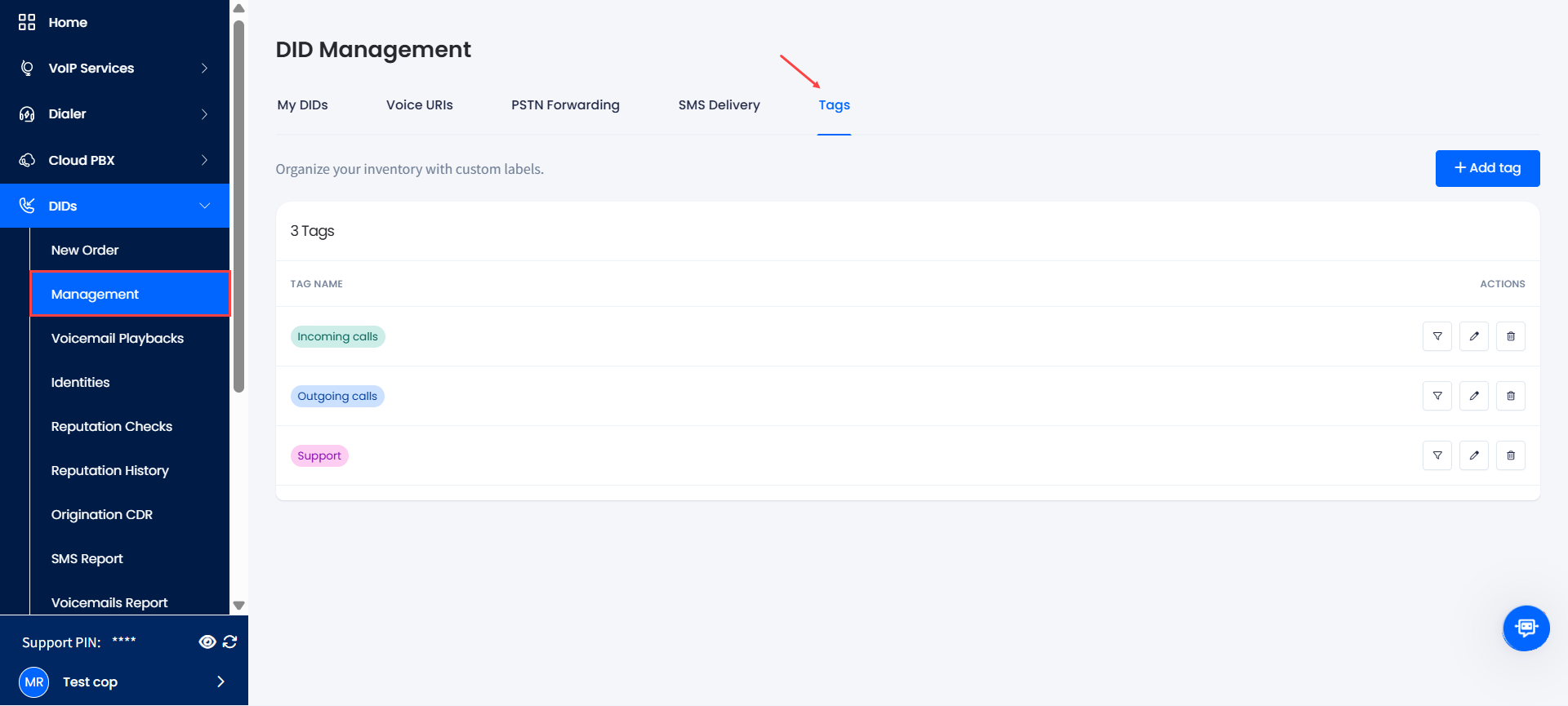
Task: Refresh the Support PIN
Action: 230,642
